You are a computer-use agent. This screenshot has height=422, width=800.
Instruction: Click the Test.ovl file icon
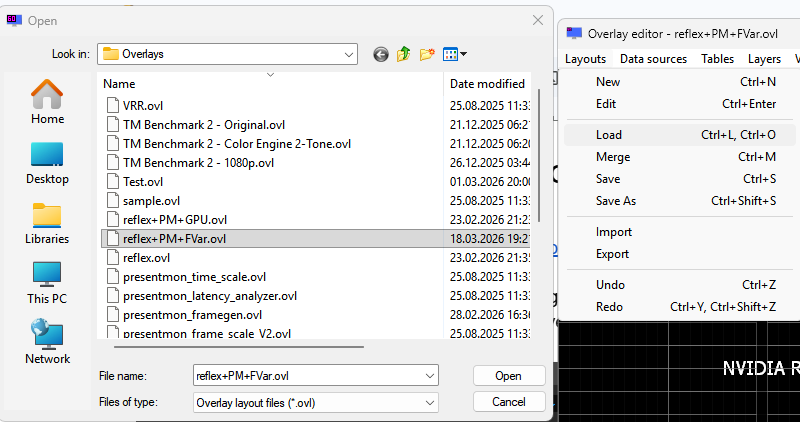point(112,181)
